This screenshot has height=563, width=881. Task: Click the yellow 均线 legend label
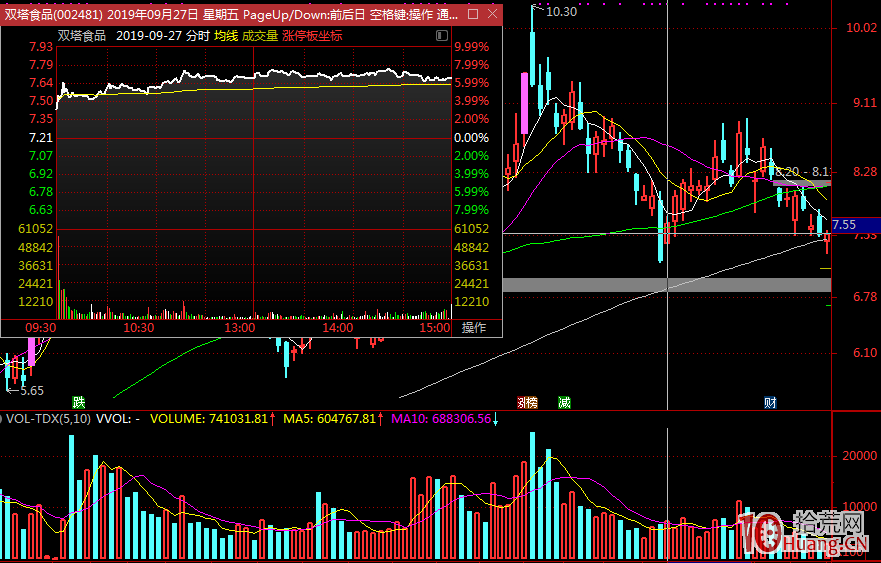(x=226, y=36)
